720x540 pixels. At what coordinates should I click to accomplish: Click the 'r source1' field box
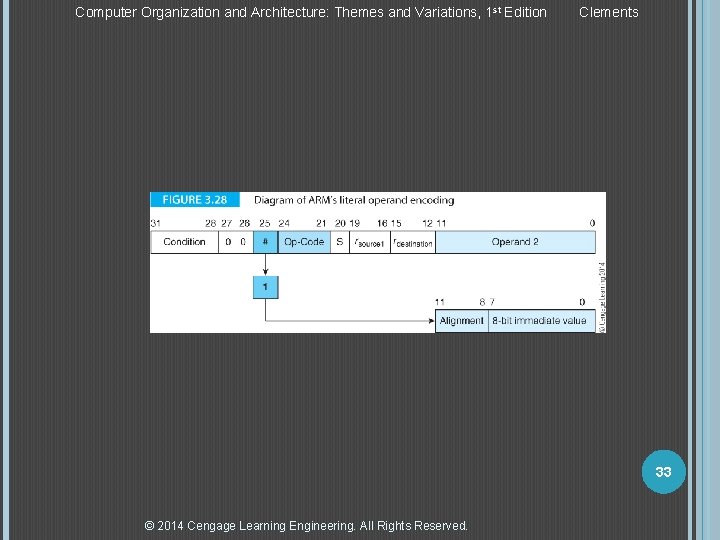coord(370,242)
